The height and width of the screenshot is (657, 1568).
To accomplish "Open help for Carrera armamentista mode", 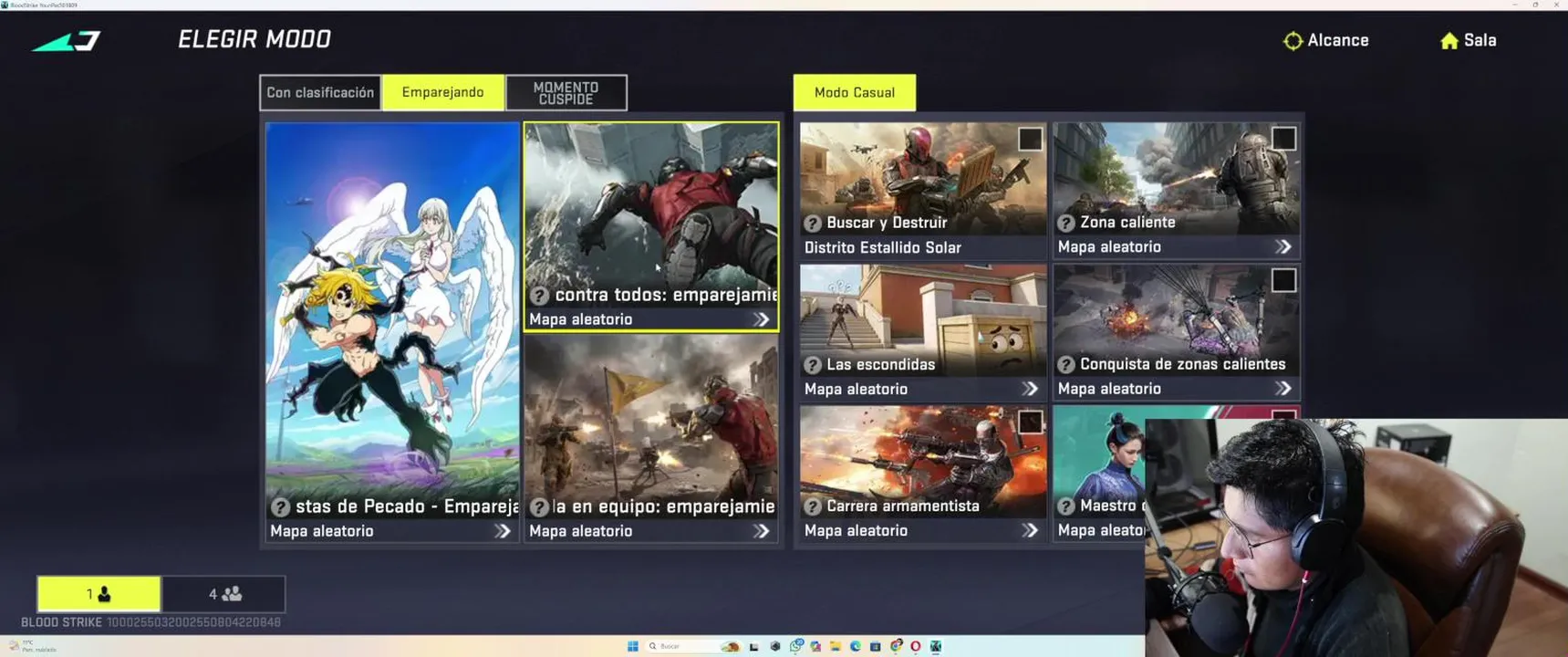I will [813, 506].
